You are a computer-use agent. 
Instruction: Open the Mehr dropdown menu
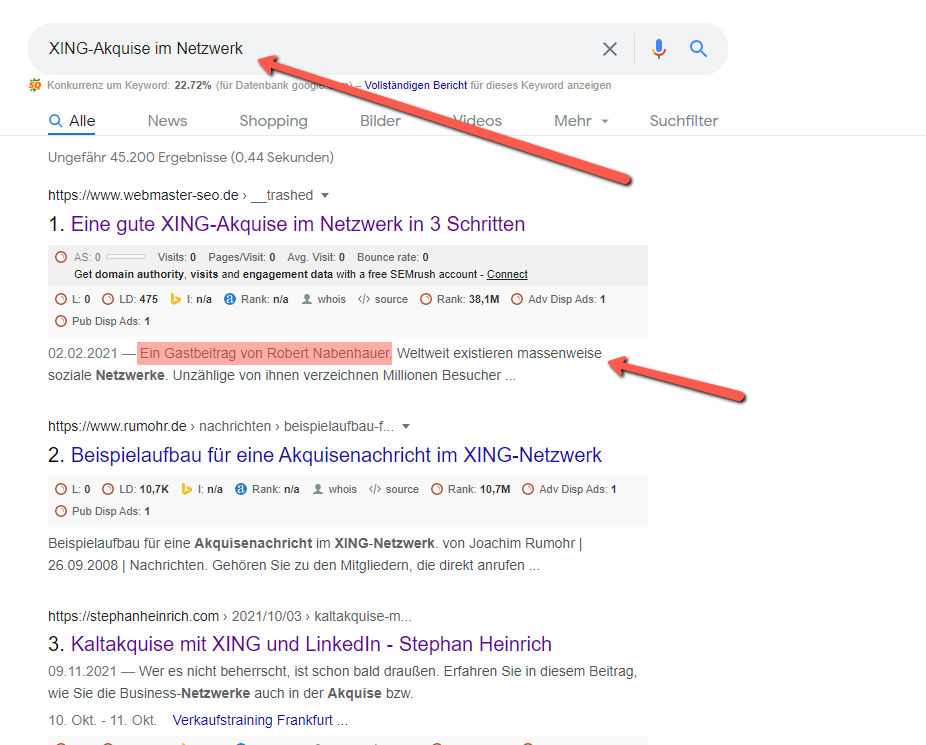click(581, 121)
